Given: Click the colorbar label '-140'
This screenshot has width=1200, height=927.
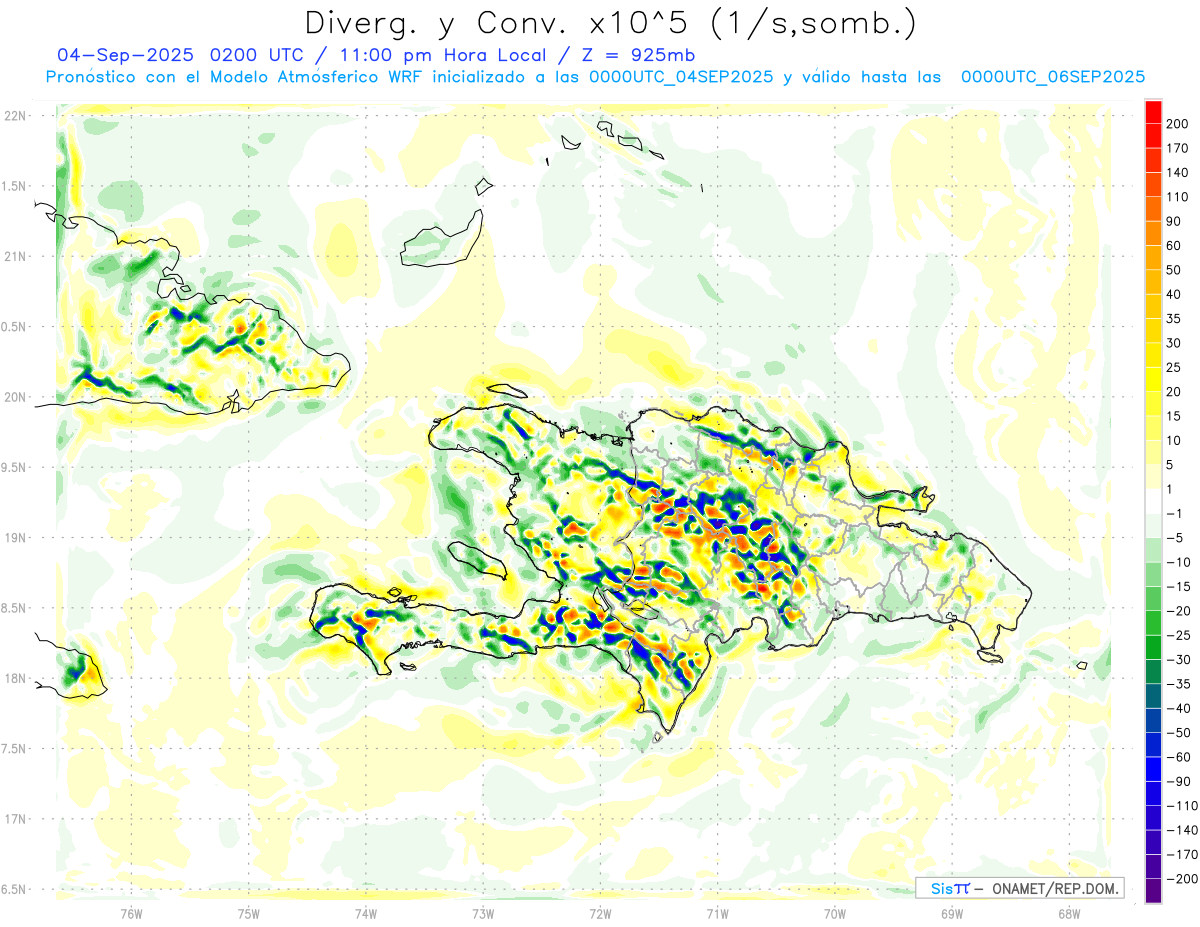Looking at the screenshot, I should click(1183, 830).
